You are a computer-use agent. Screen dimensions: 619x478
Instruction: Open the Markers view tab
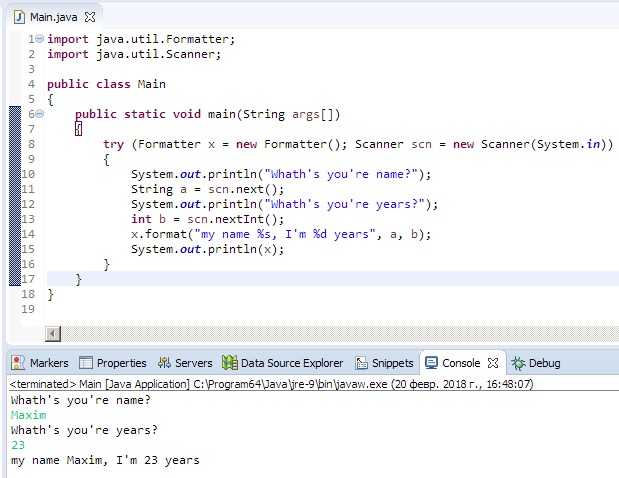[x=40, y=363]
